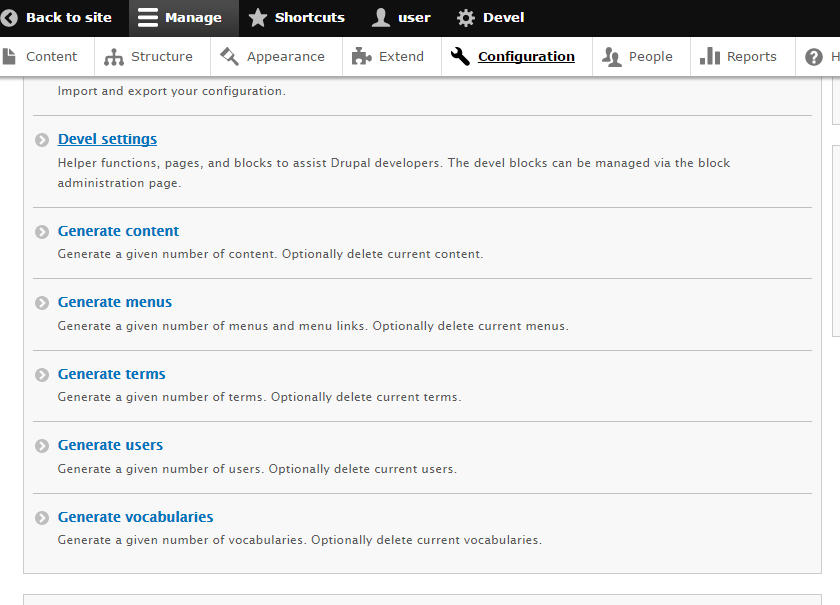Image resolution: width=840 pixels, height=605 pixels.
Task: Go to the Structure admin tab label
Action: click(162, 56)
